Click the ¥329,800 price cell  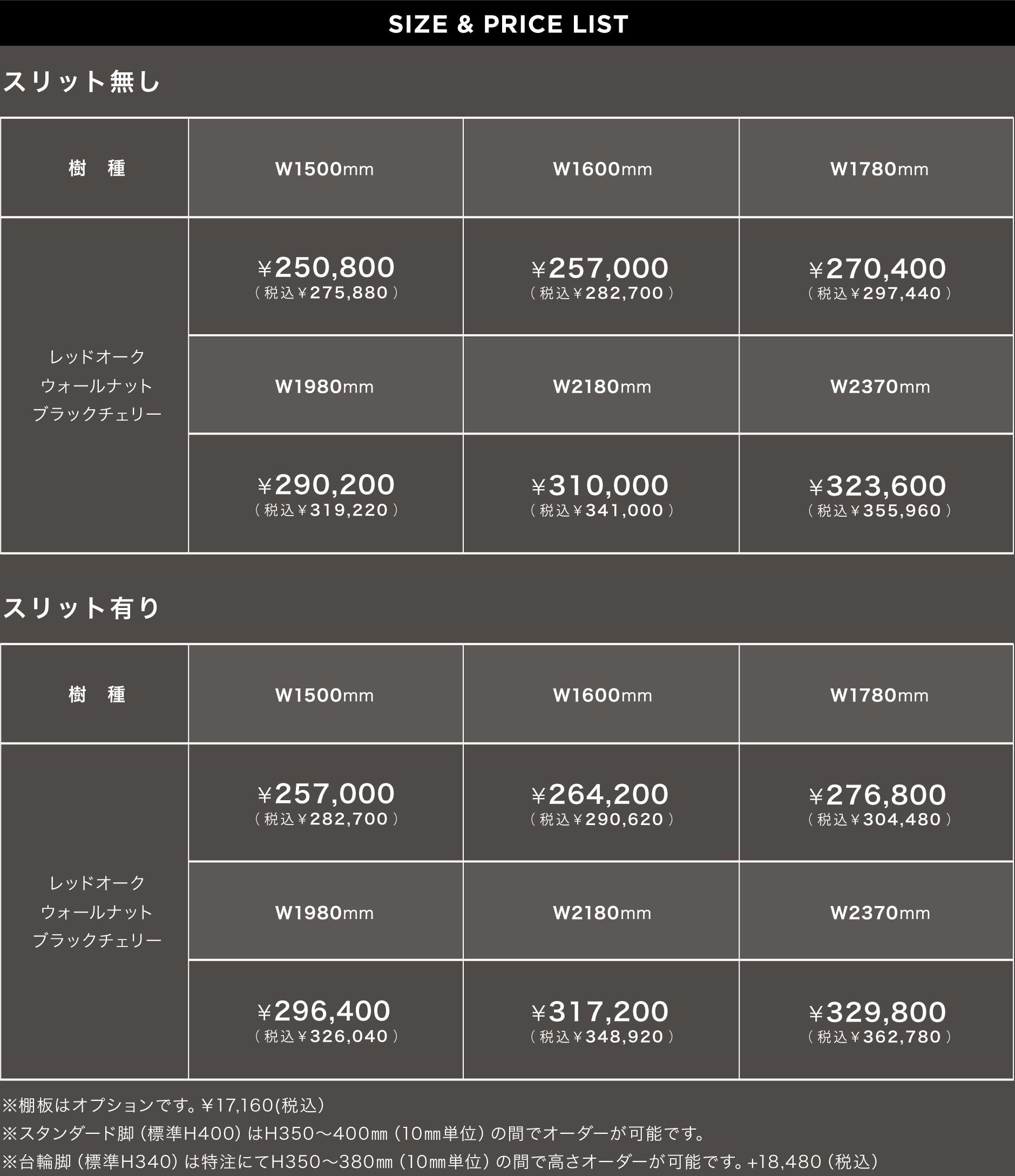pyautogui.click(x=877, y=1020)
